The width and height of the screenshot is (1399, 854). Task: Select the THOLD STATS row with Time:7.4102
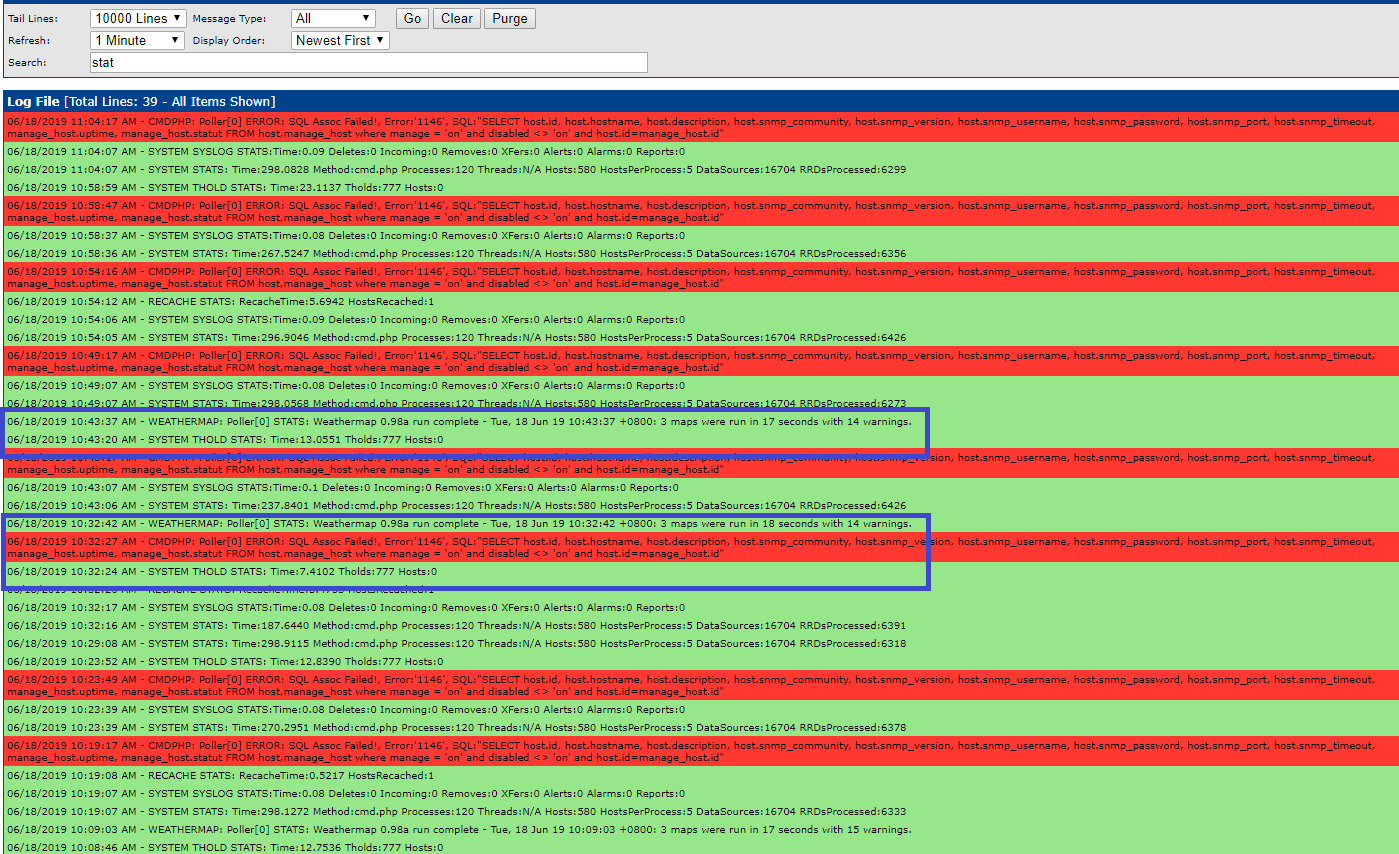pyautogui.click(x=699, y=572)
